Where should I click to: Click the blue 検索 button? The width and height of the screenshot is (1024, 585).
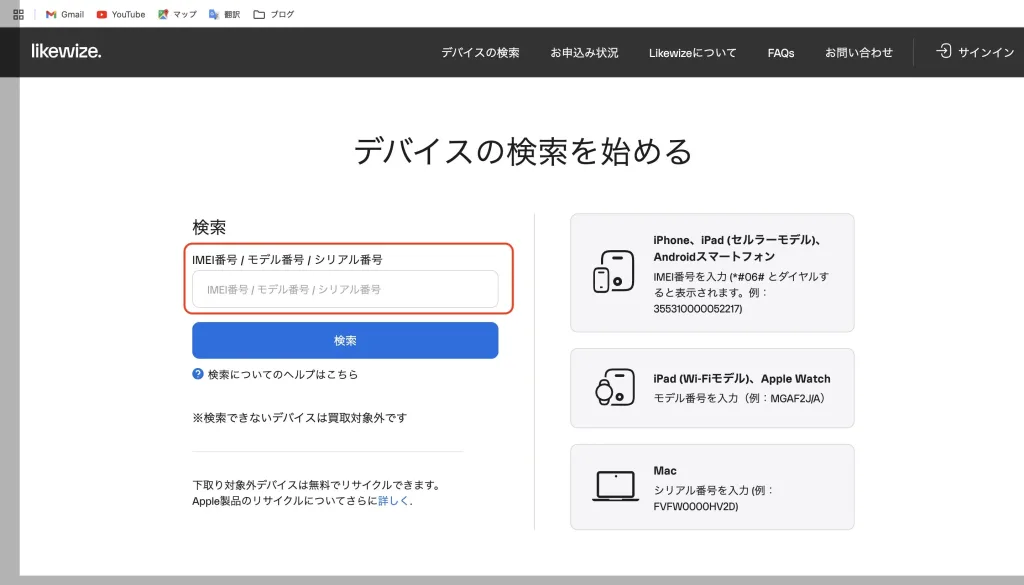[345, 340]
